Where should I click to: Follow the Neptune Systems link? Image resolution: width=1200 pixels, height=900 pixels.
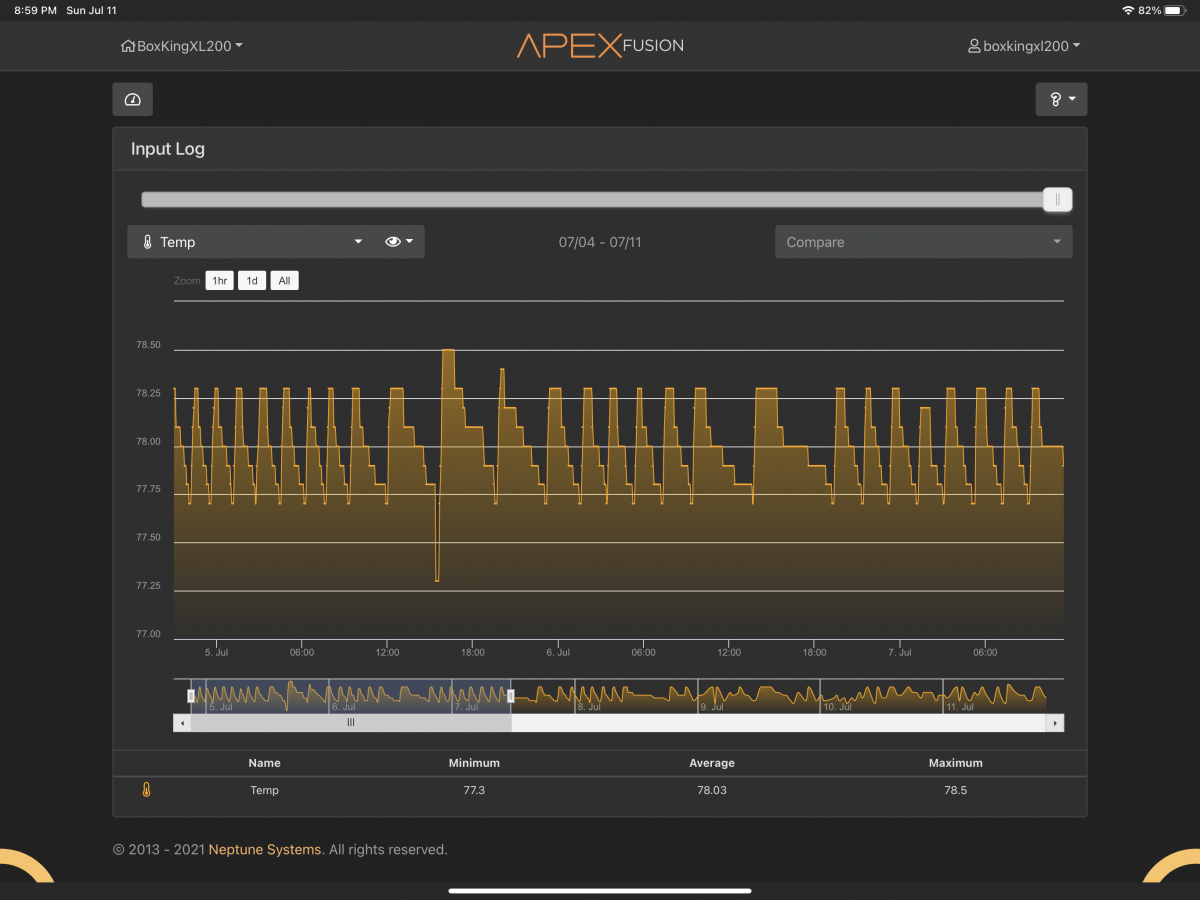tap(265, 850)
